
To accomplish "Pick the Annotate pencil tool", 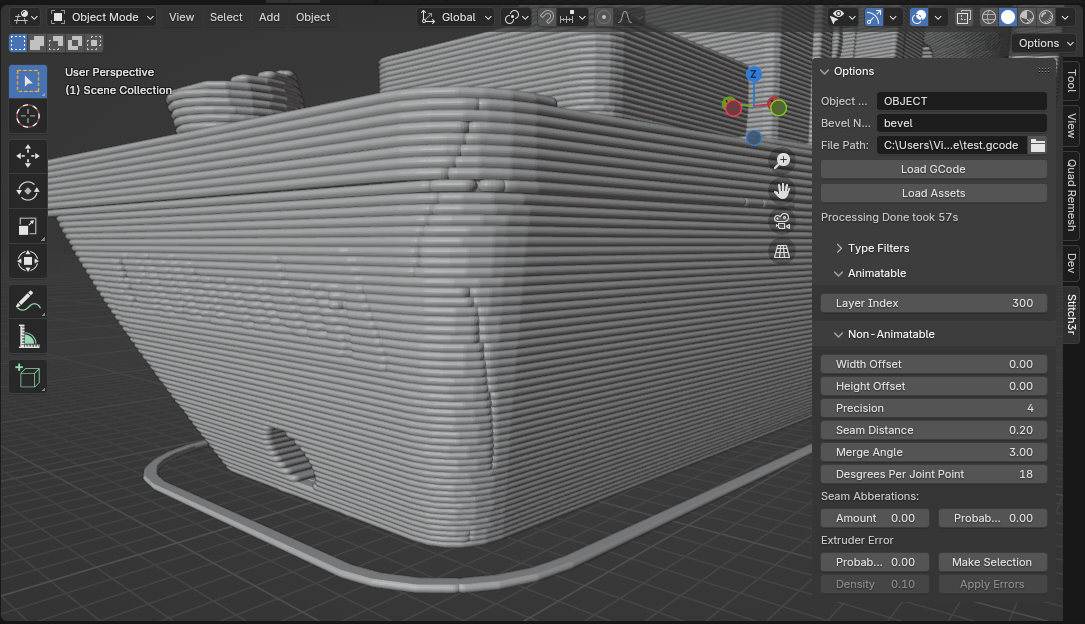I will point(28,300).
